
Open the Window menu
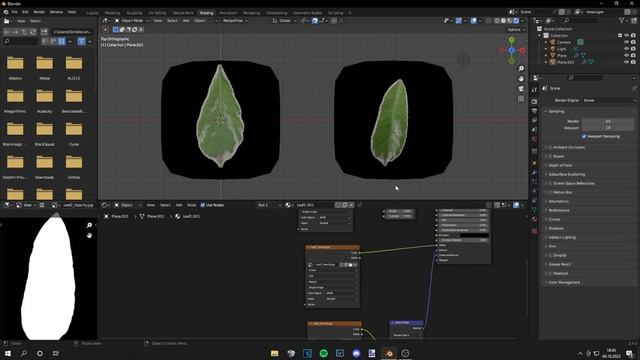tap(56, 12)
